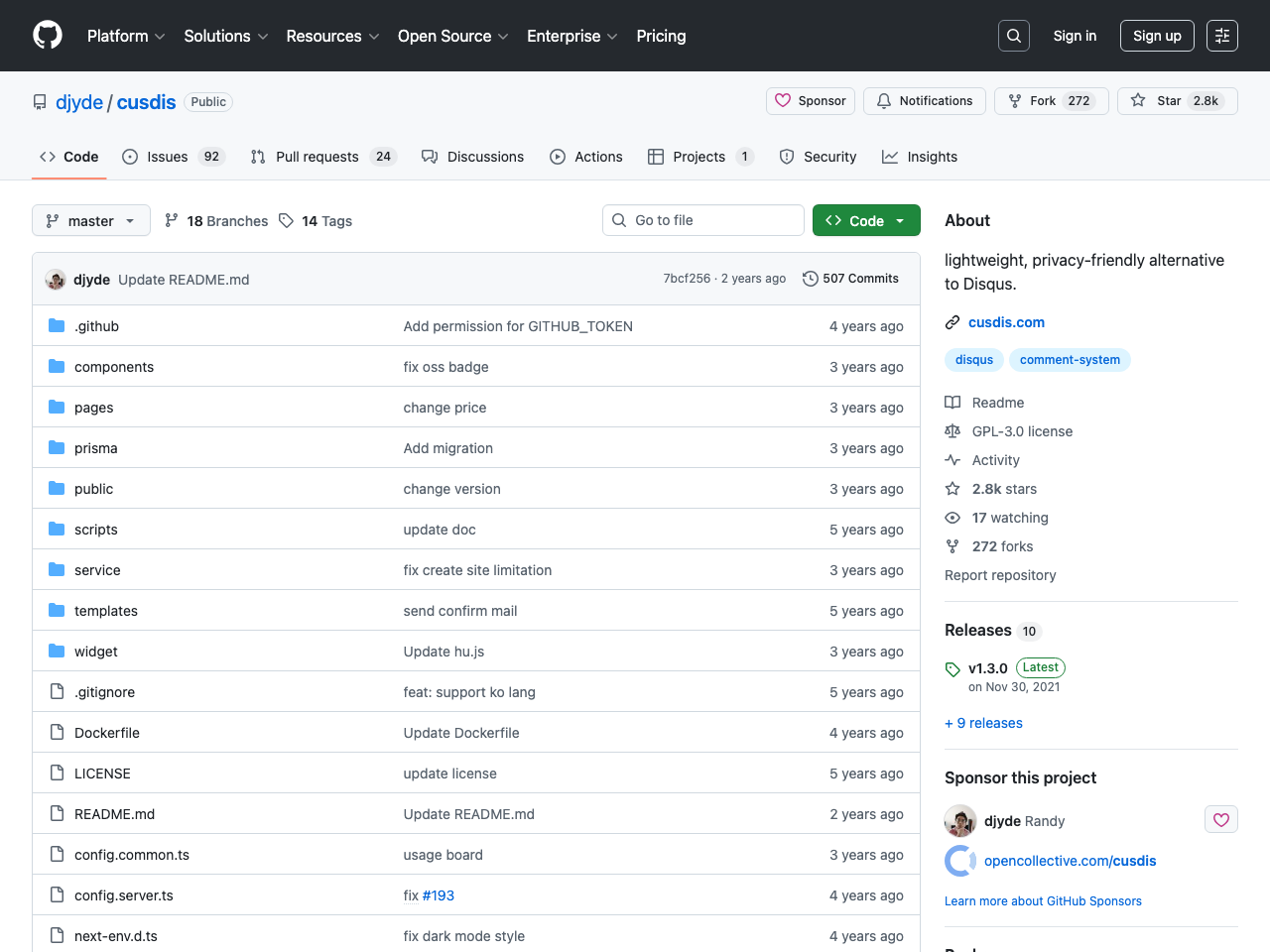Open the Discussions tab
Image resolution: width=1270 pixels, height=952 pixels.
pyautogui.click(x=485, y=156)
